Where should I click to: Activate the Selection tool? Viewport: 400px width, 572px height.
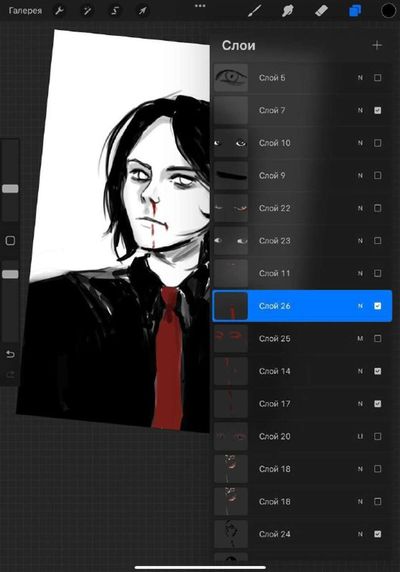(x=115, y=11)
